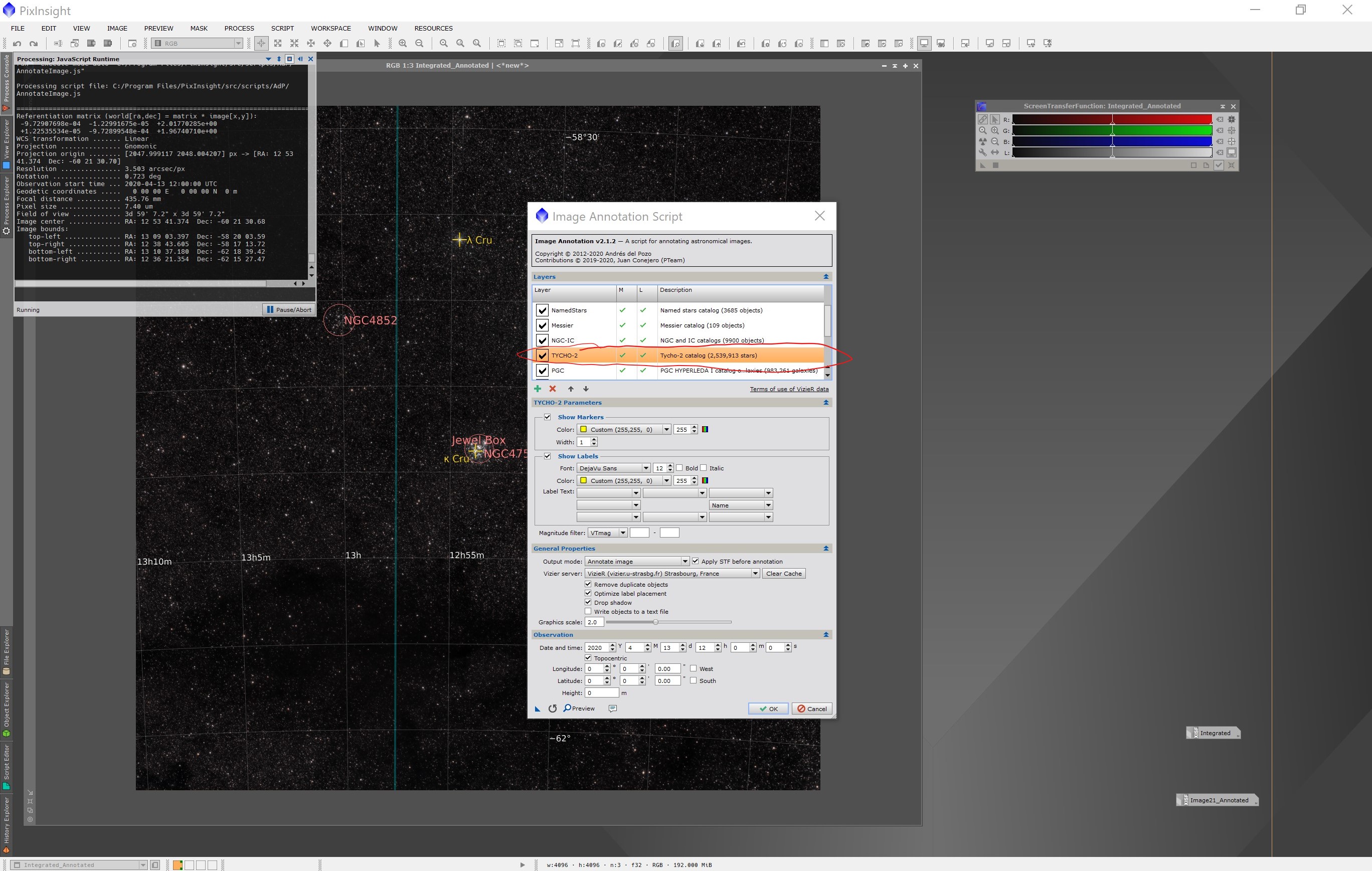The height and width of the screenshot is (871, 1372).
Task: Collapse the General Properties section
Action: tap(825, 549)
